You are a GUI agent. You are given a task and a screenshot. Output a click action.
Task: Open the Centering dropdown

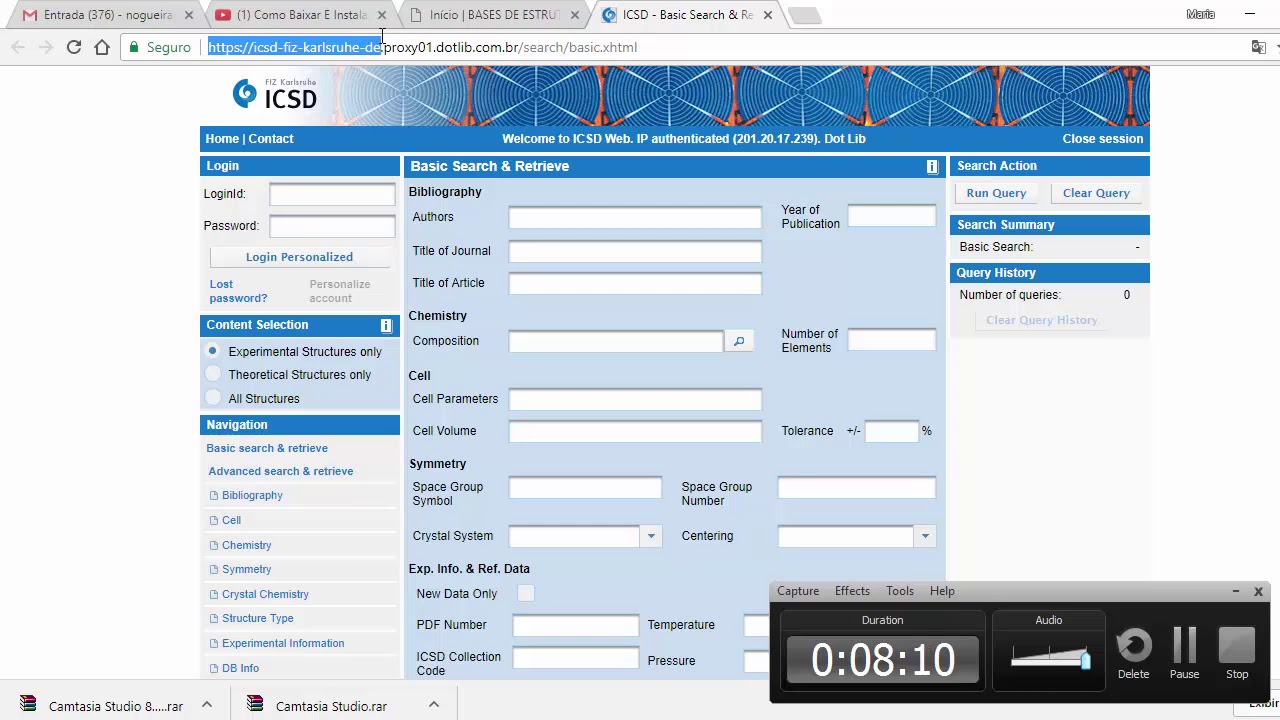coord(925,536)
